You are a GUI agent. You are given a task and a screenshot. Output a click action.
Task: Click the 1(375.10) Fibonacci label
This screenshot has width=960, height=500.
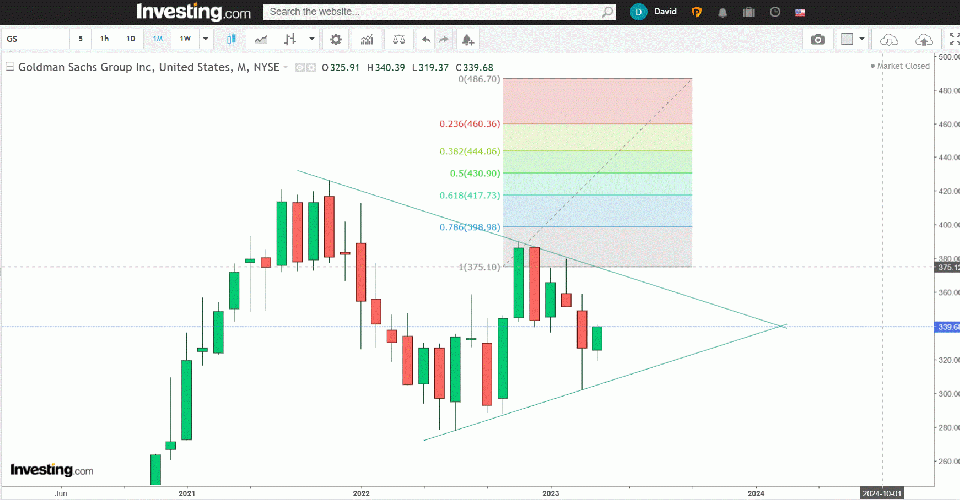pos(479,267)
